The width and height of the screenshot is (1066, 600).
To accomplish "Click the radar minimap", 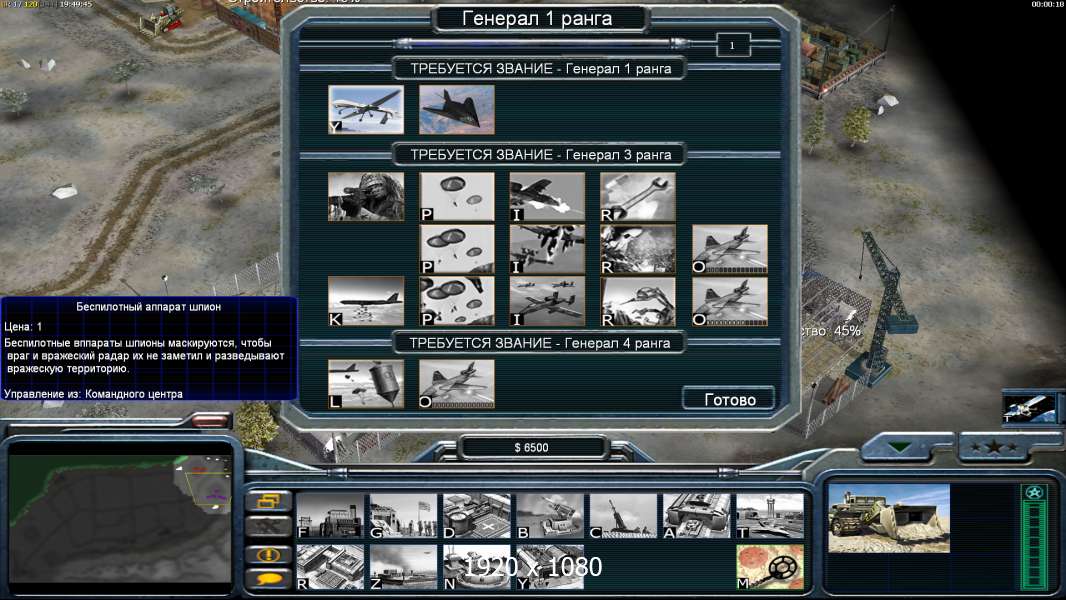I will [120, 518].
